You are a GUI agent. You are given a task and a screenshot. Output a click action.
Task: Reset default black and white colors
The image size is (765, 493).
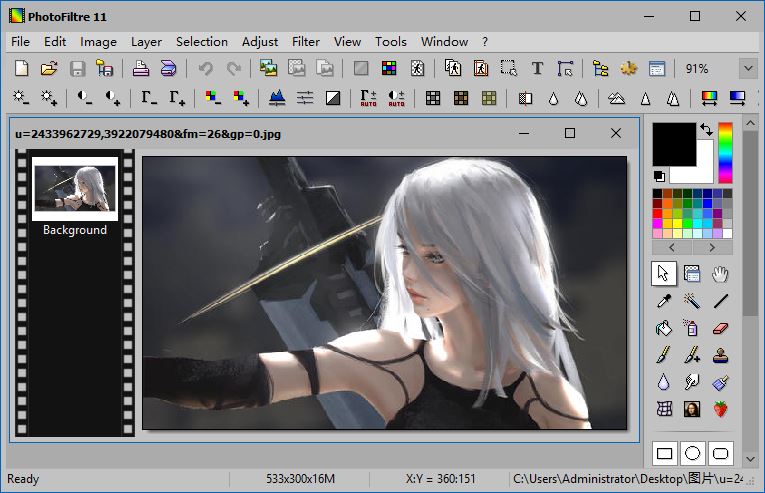pyautogui.click(x=659, y=176)
